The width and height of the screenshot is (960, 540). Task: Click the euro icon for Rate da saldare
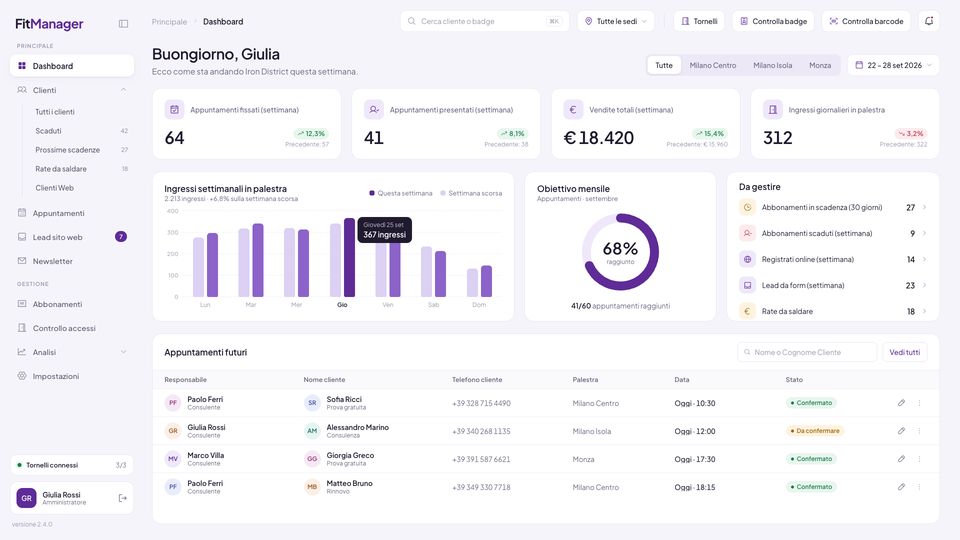748,311
